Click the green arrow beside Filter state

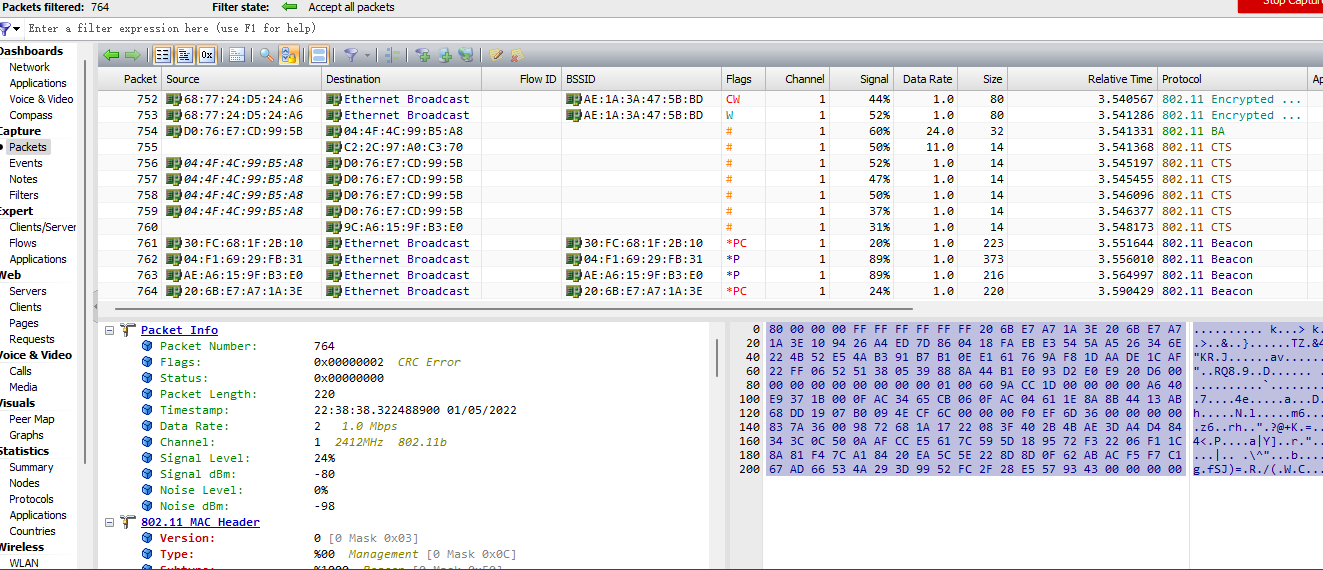290,7
